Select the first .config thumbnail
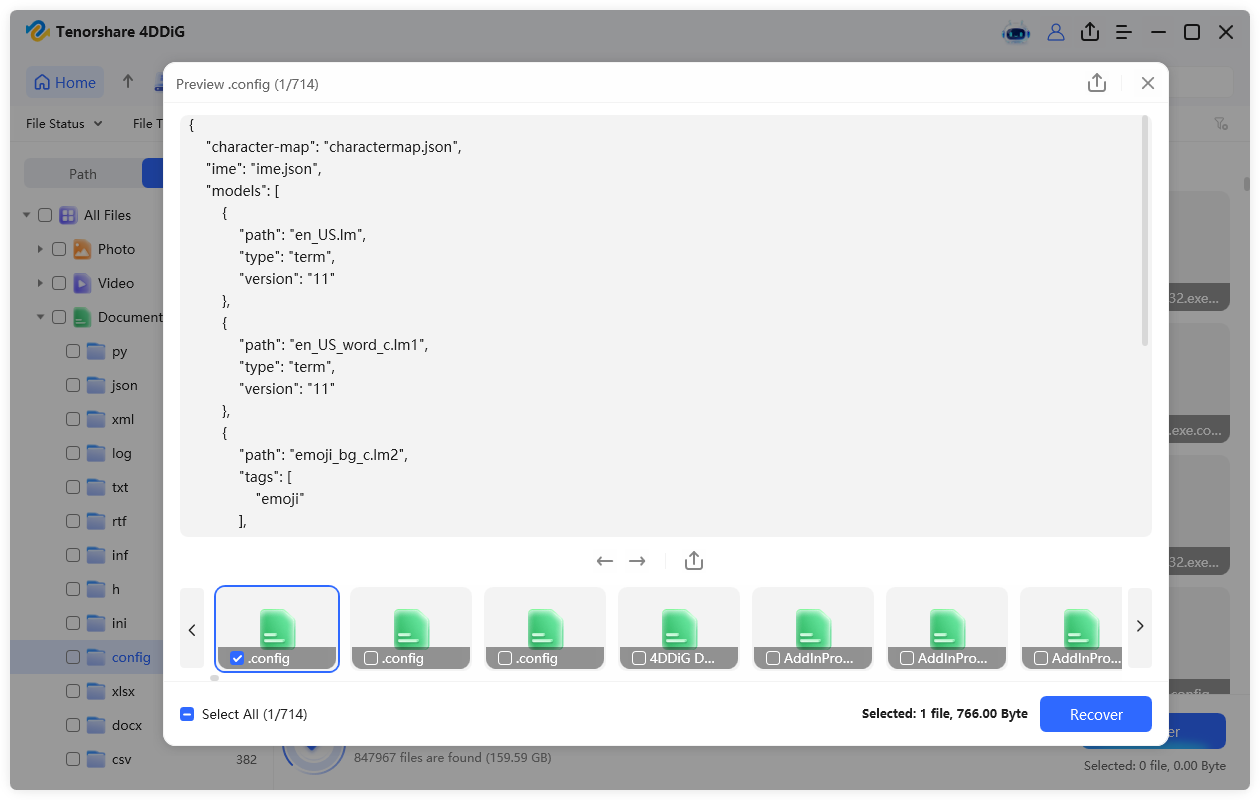The image size is (1260, 800). [277, 628]
